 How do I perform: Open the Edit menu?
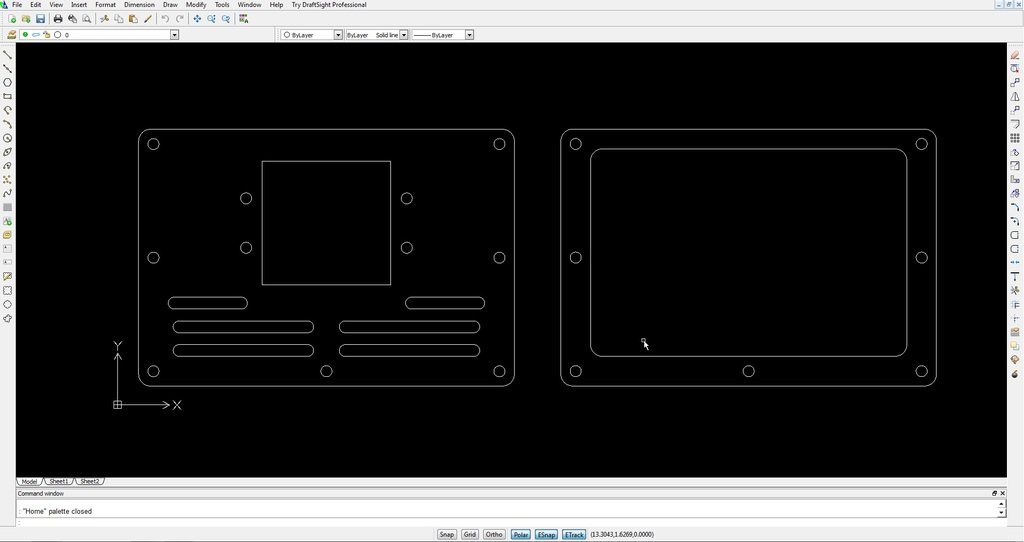tap(36, 5)
